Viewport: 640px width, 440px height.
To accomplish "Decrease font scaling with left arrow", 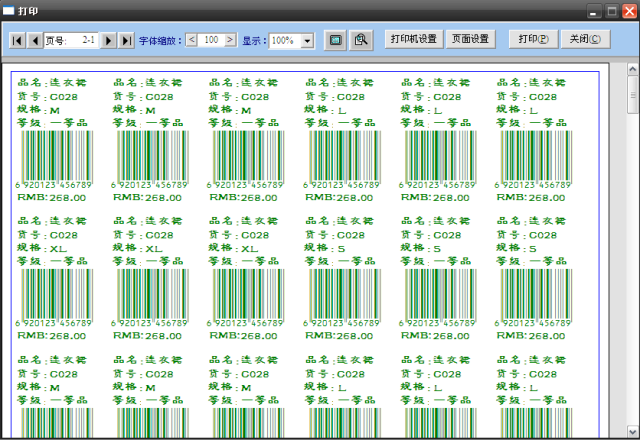I will coord(192,40).
